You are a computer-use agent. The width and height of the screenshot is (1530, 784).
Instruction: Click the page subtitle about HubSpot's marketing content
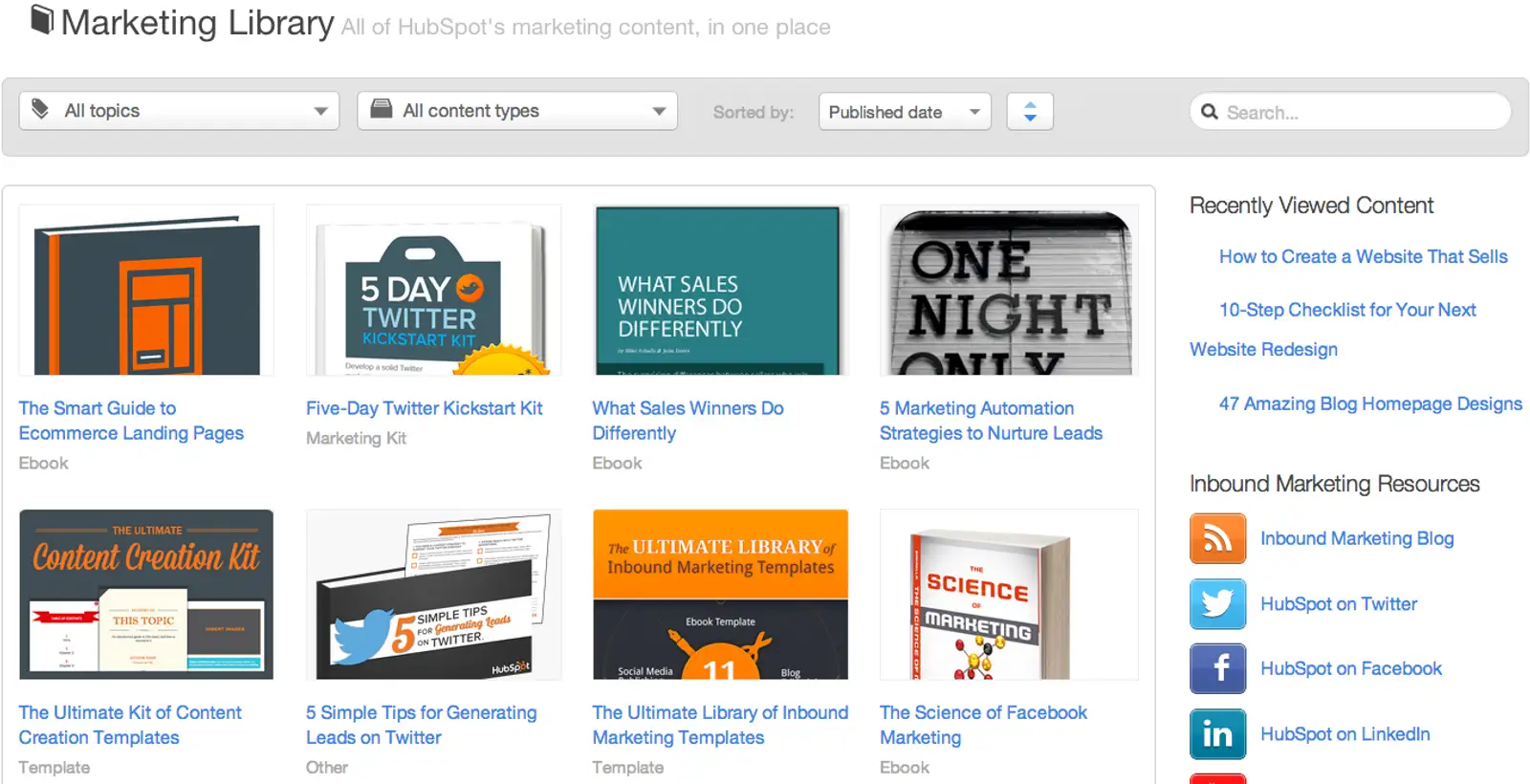585,27
